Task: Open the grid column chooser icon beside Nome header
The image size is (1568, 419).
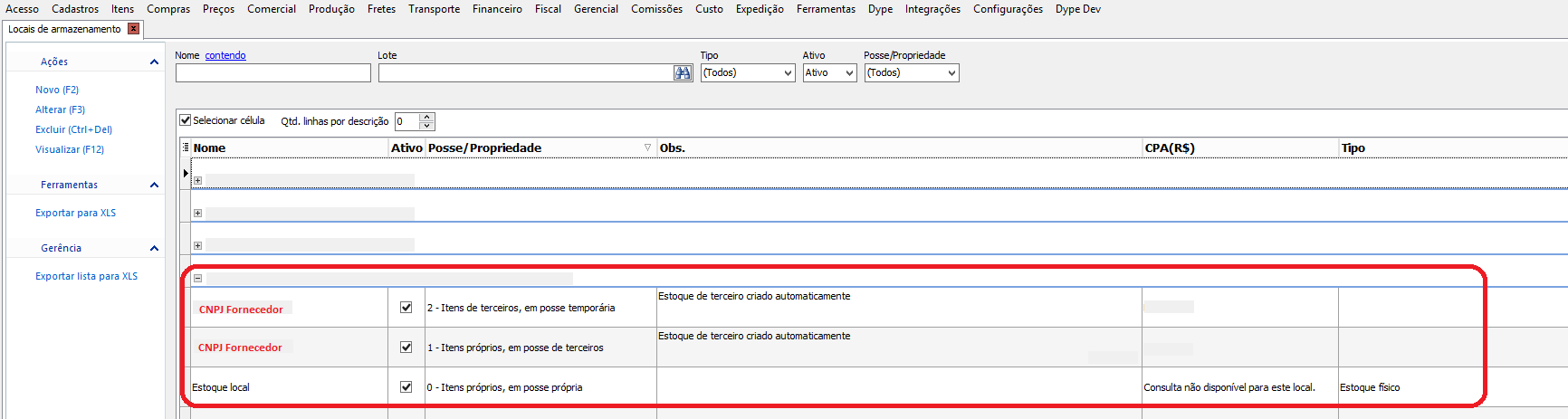Action: pyautogui.click(x=186, y=148)
